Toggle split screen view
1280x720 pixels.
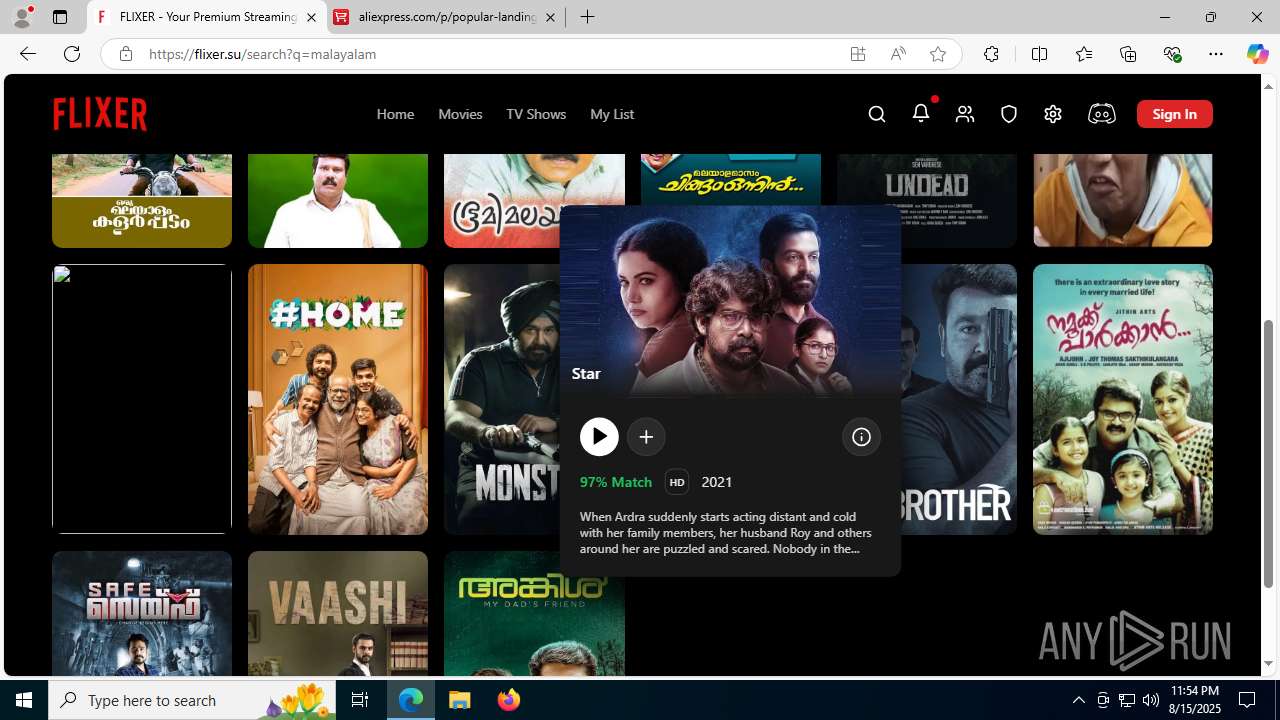coord(1039,54)
